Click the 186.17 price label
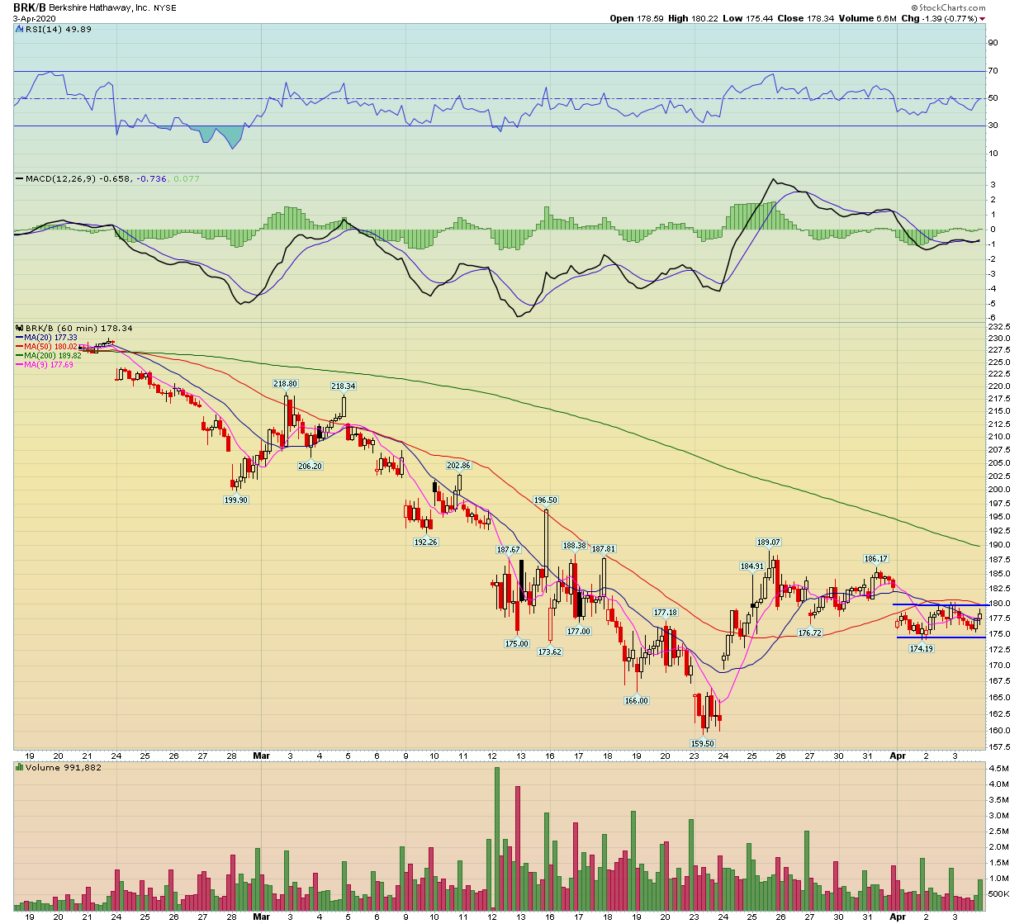Viewport: 1024px width, 924px height. pos(876,559)
